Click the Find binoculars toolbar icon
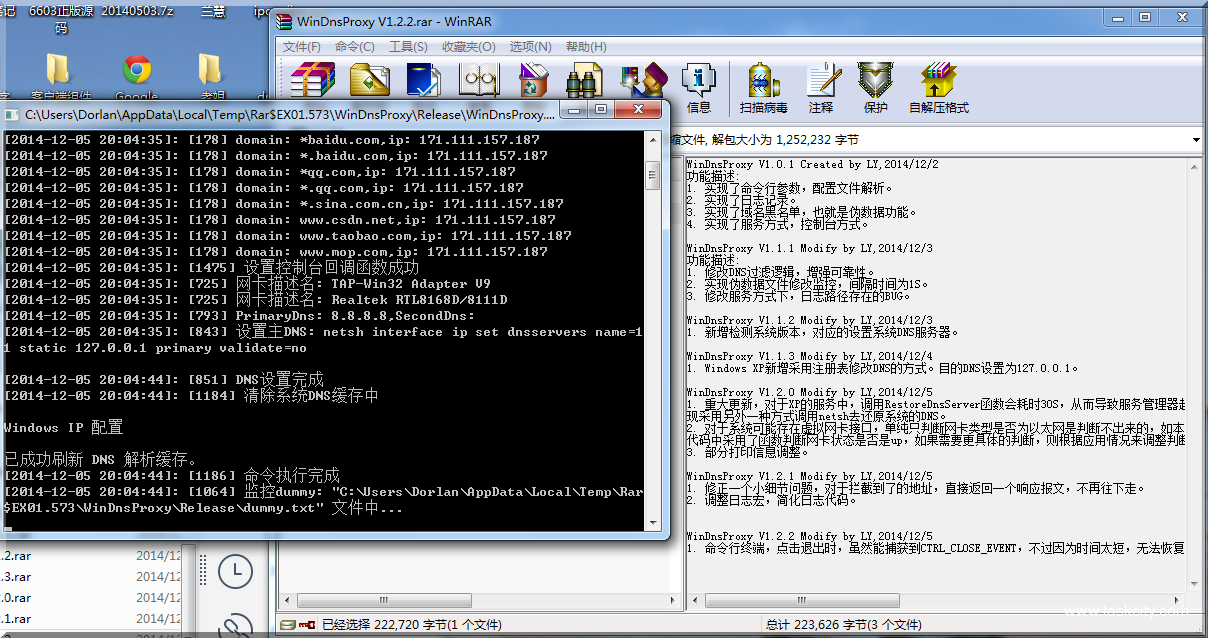The width and height of the screenshot is (1208, 638). [x=583, y=80]
